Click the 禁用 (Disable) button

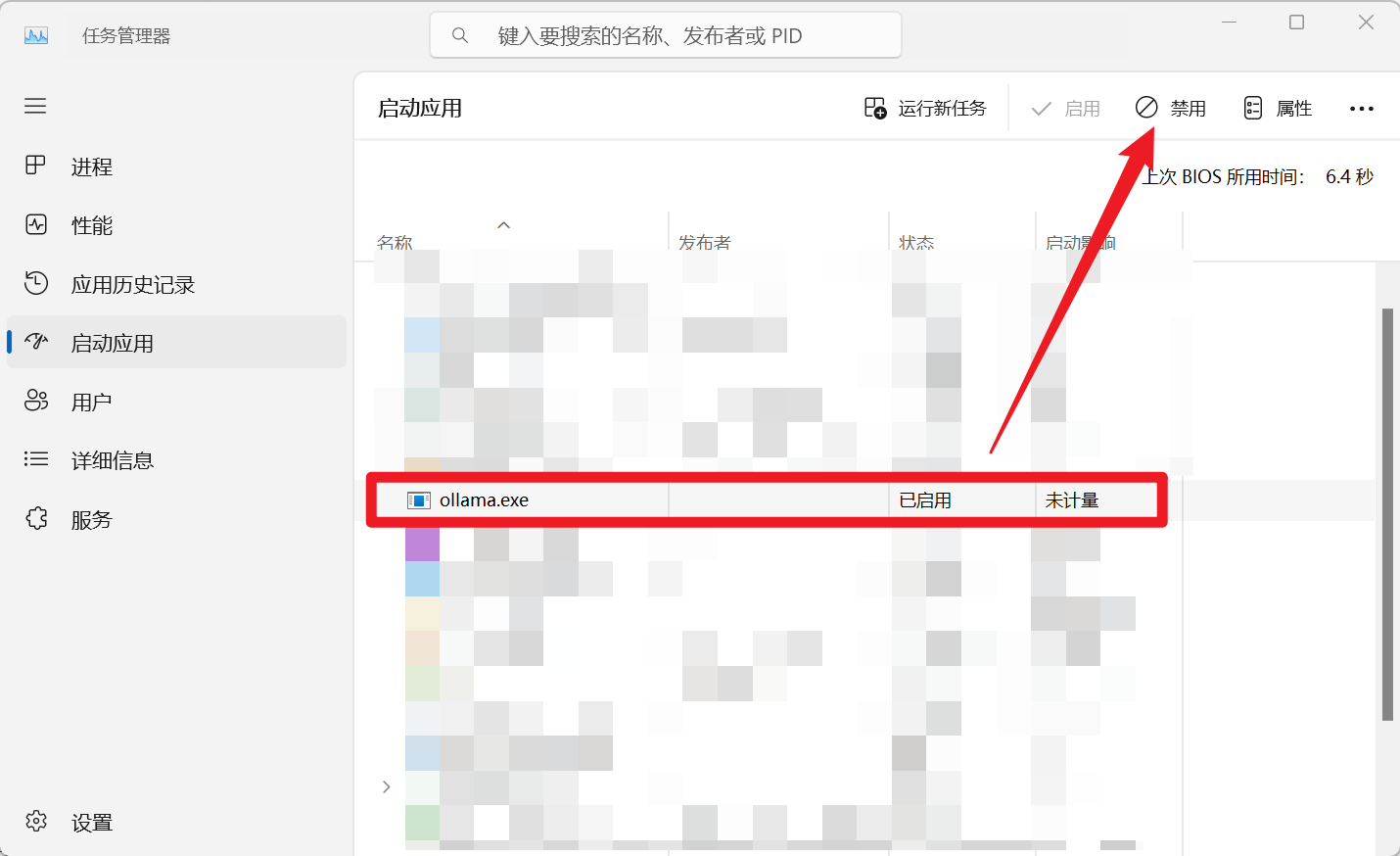tap(1171, 109)
